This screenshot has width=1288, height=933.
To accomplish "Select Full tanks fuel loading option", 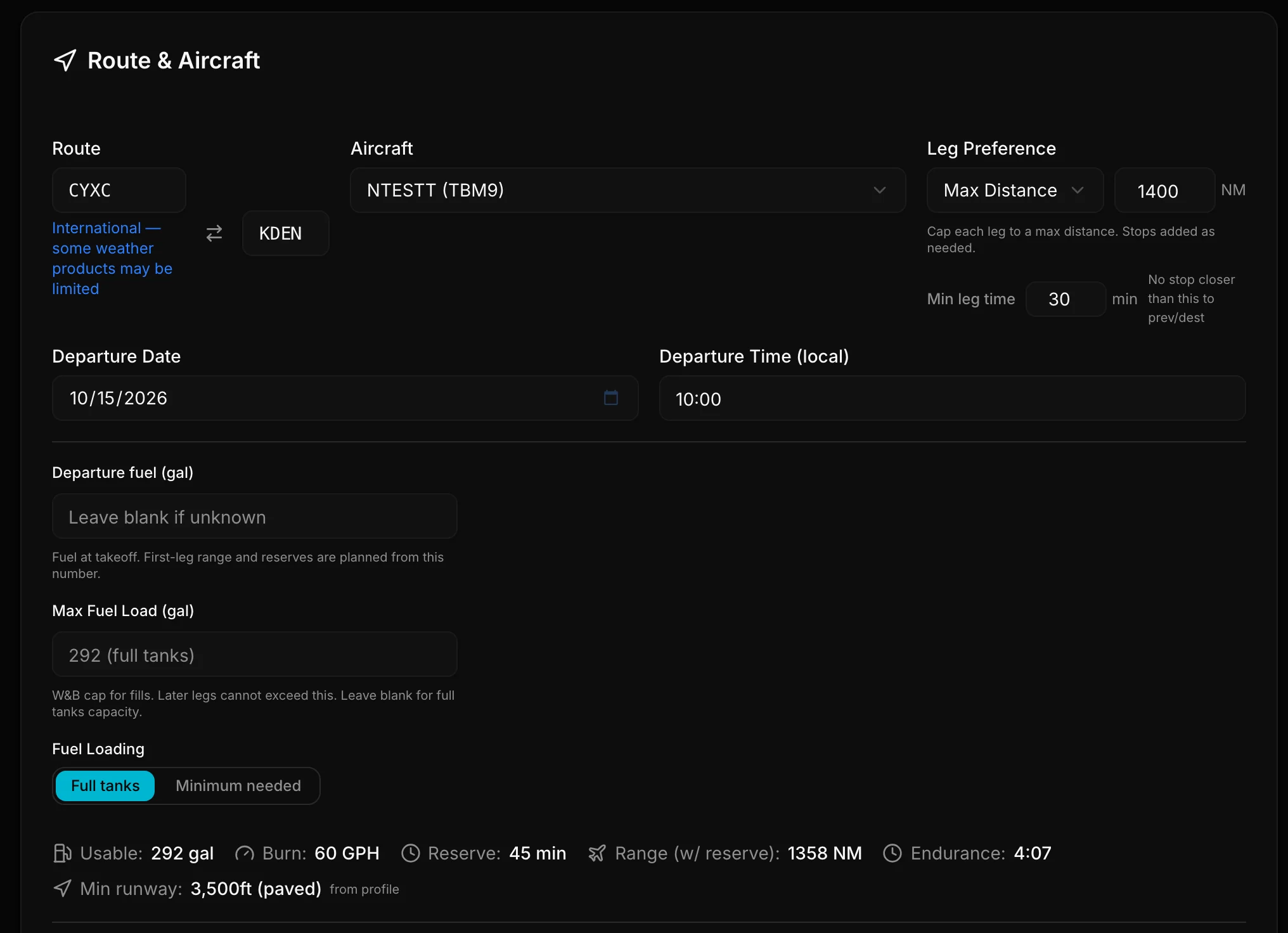I will point(105,786).
